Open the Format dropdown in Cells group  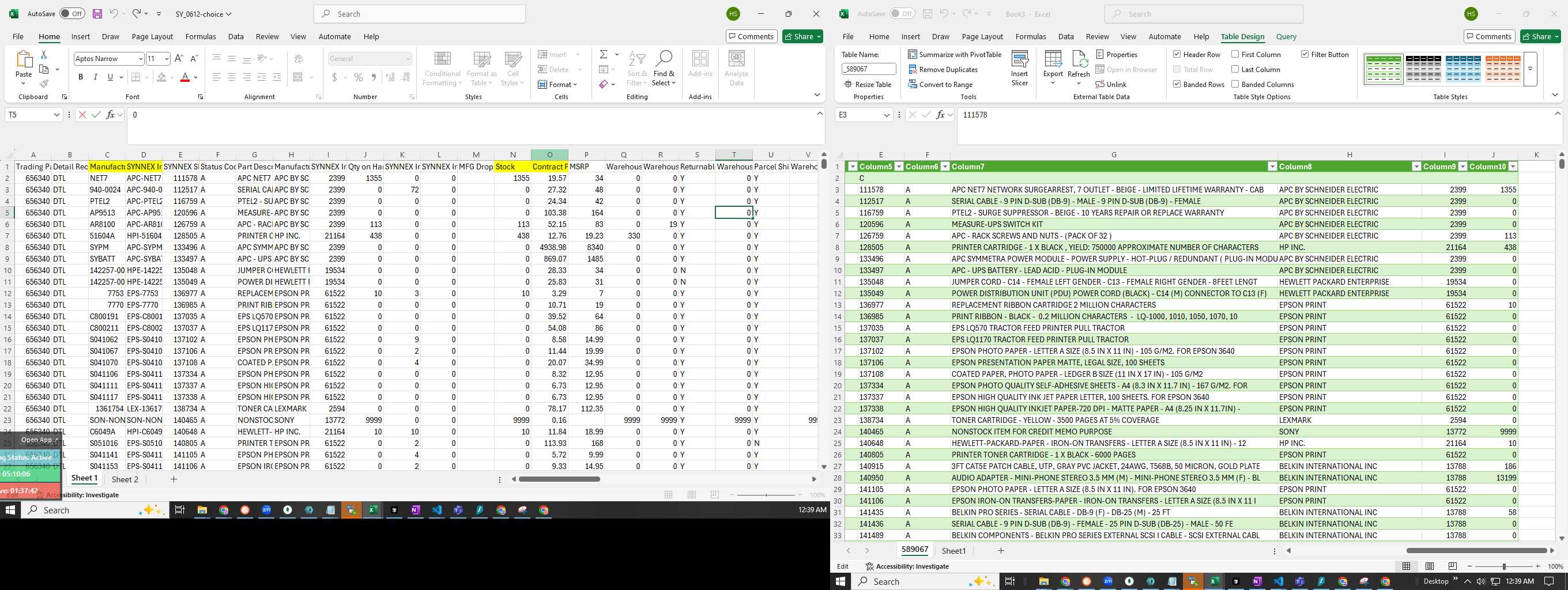click(557, 85)
